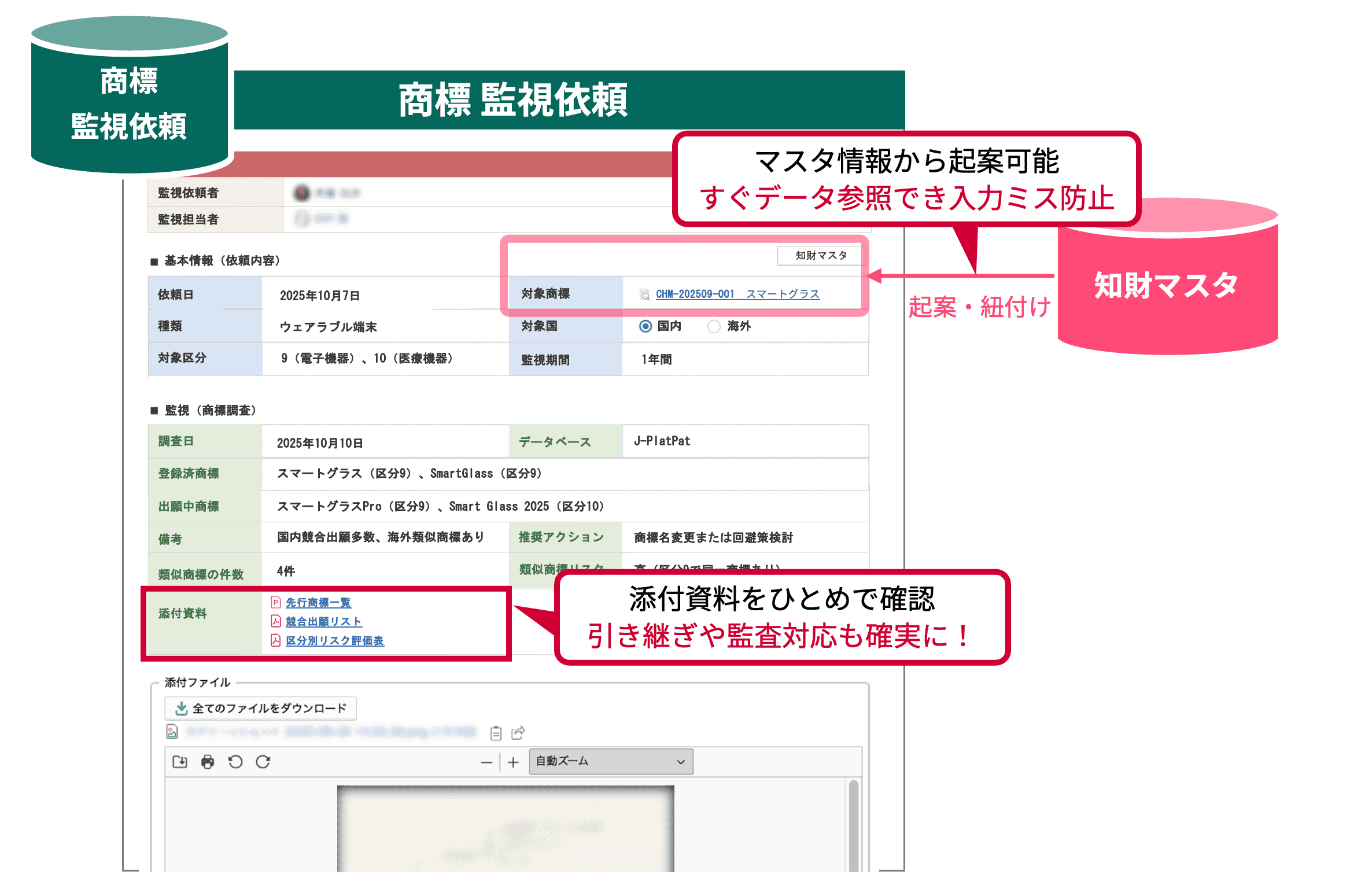The image size is (1365, 896).
Task: Click the print icon in the viewer toolbar
Action: (208, 762)
